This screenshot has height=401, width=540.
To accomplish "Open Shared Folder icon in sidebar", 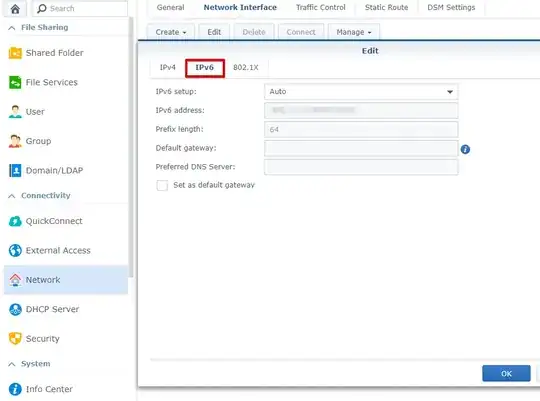I will [15, 53].
